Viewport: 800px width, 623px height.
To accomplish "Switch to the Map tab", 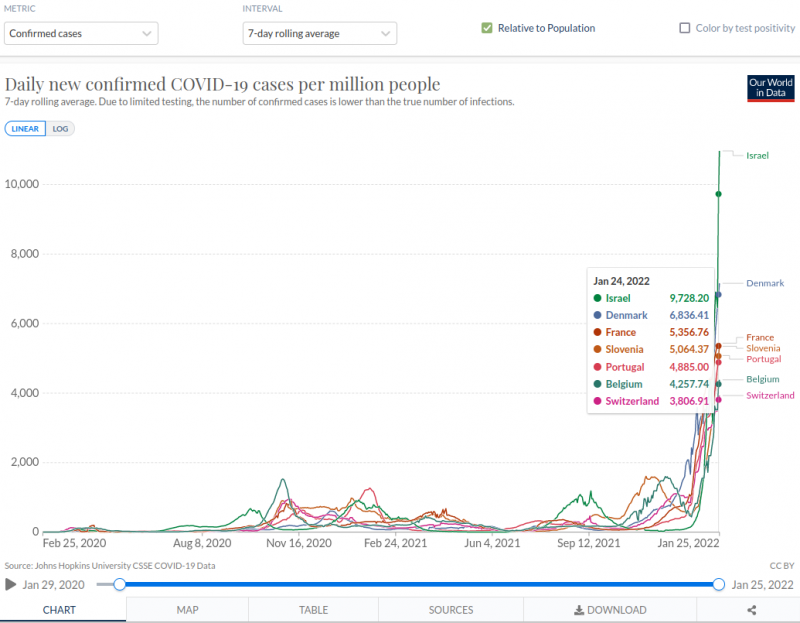I will click(x=187, y=610).
